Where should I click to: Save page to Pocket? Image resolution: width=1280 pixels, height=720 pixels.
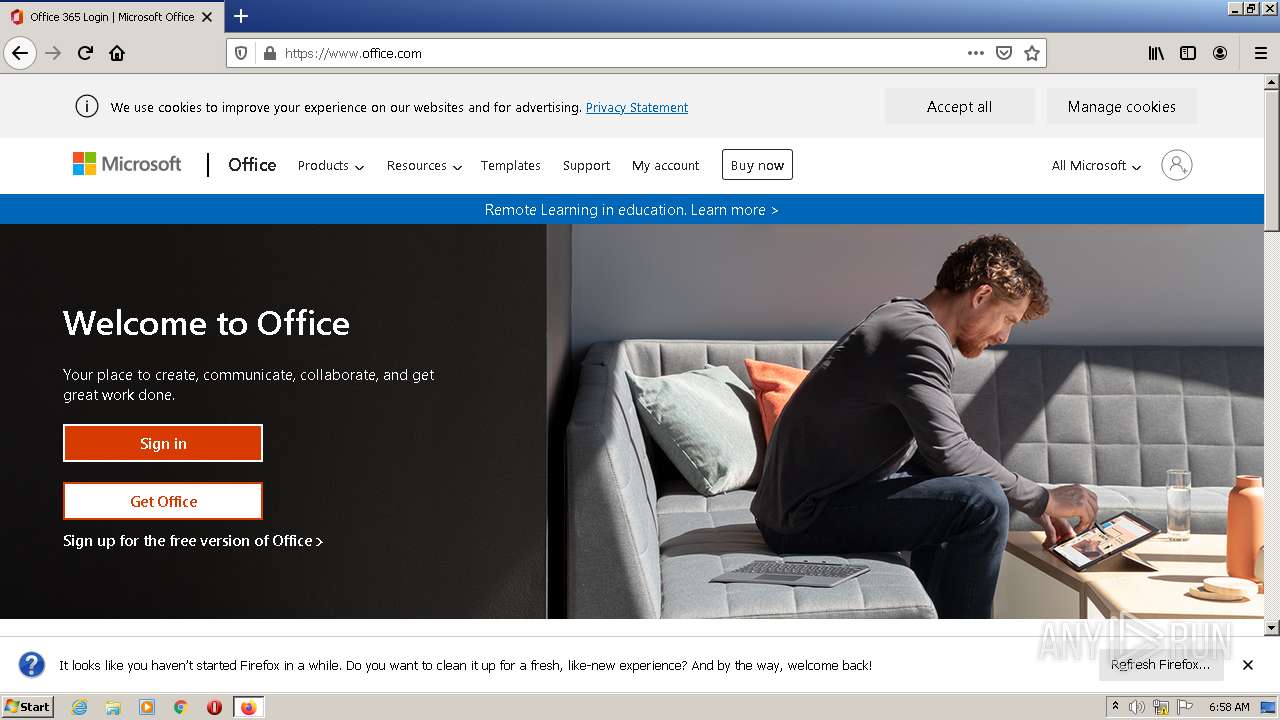tap(1004, 53)
